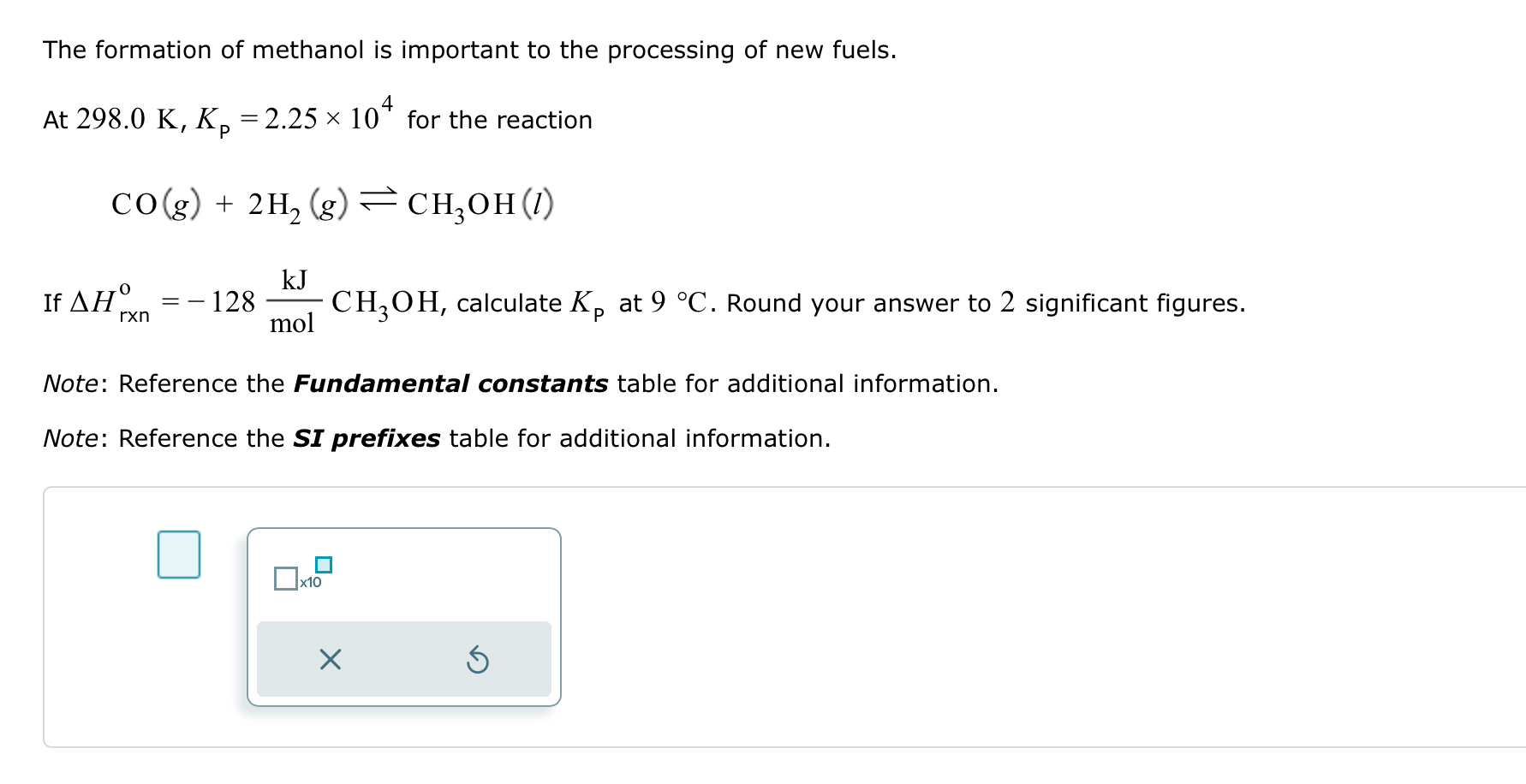The image size is (1526, 784).
Task: Click the 2H2(g) term in the reaction
Action: (298, 205)
